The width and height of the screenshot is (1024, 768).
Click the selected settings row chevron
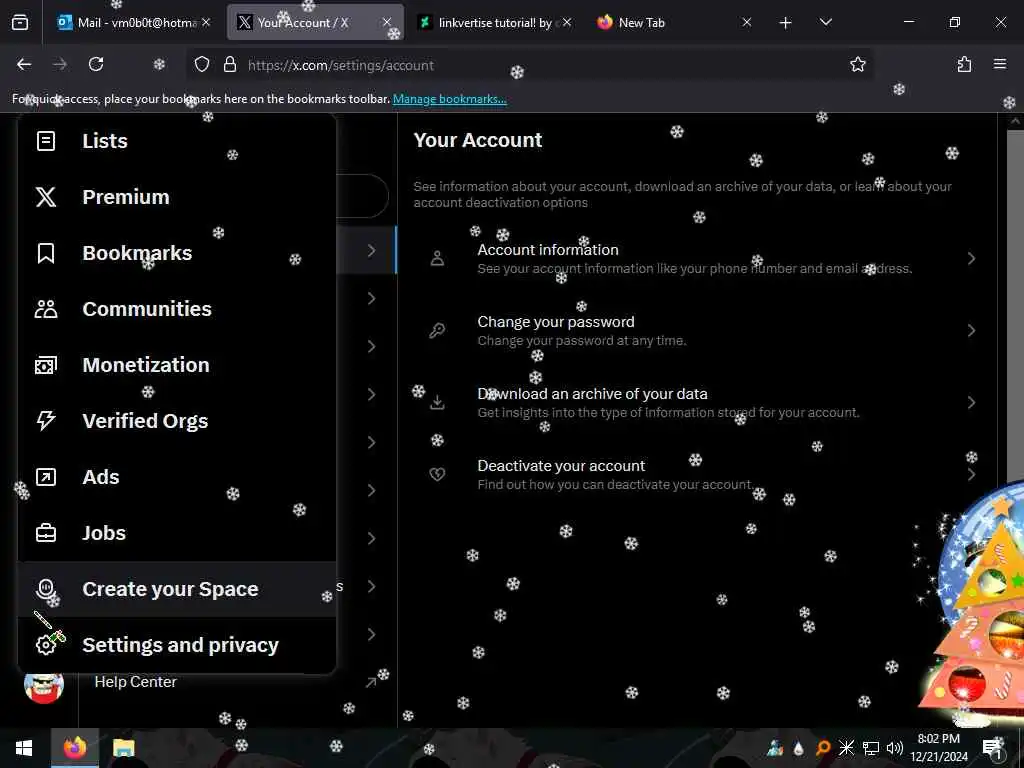pos(372,250)
